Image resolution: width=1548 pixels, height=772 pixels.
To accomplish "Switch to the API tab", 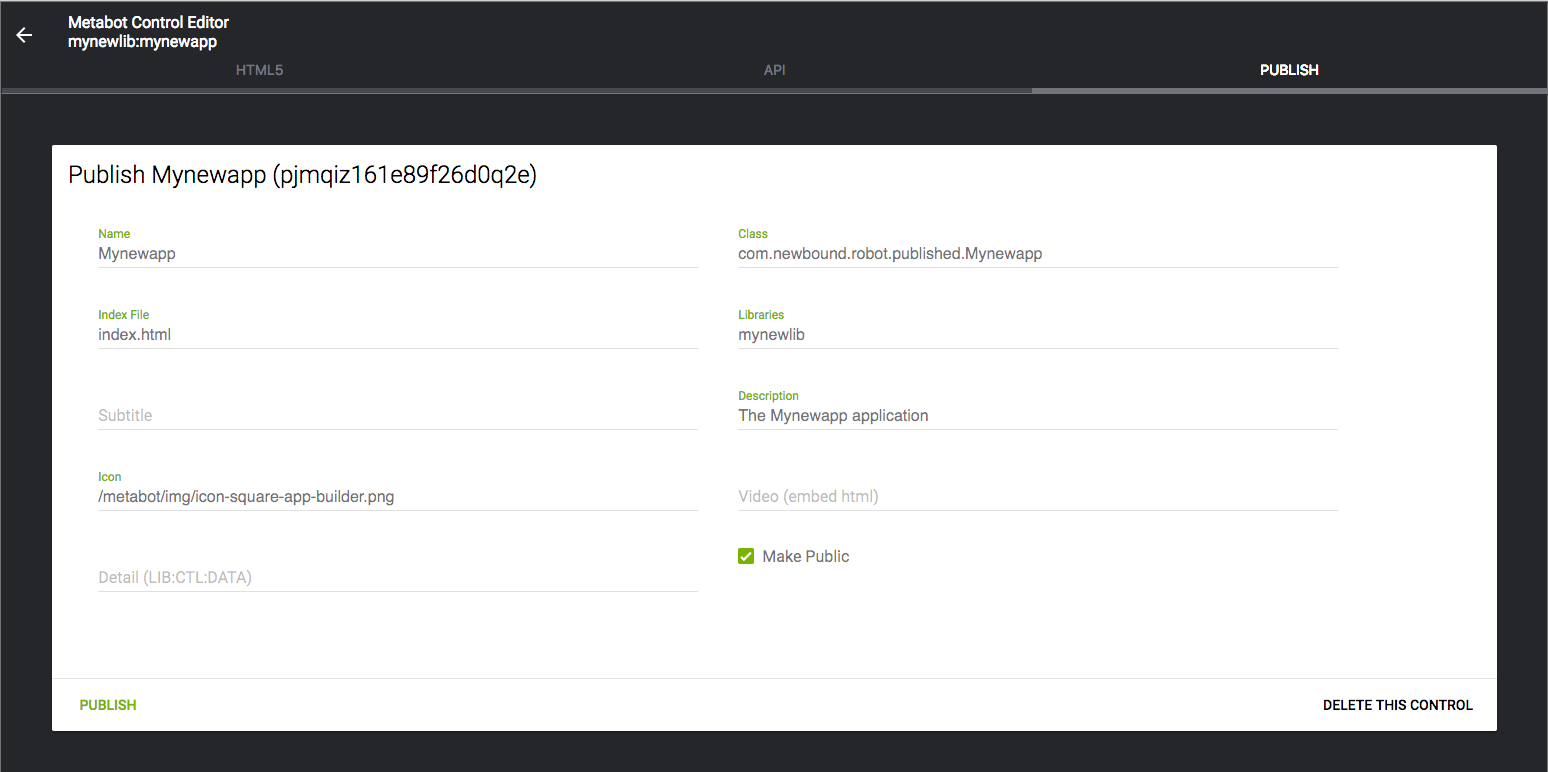I will click(774, 70).
